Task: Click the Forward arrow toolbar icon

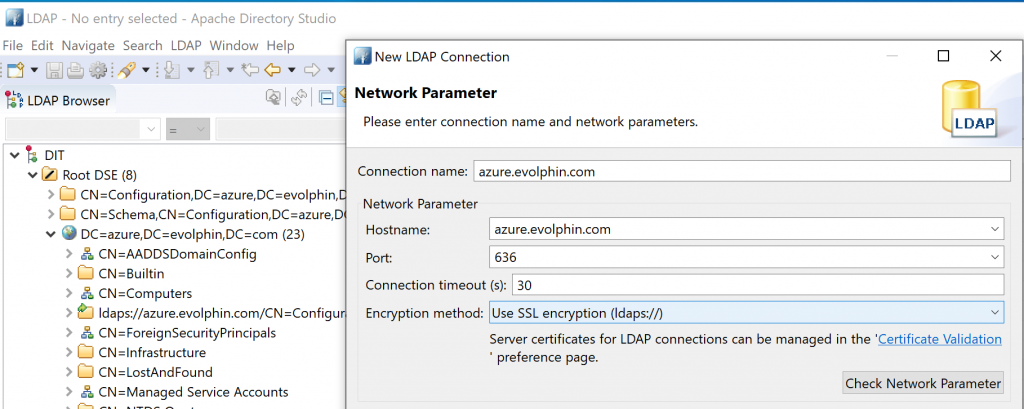Action: pyautogui.click(x=312, y=70)
